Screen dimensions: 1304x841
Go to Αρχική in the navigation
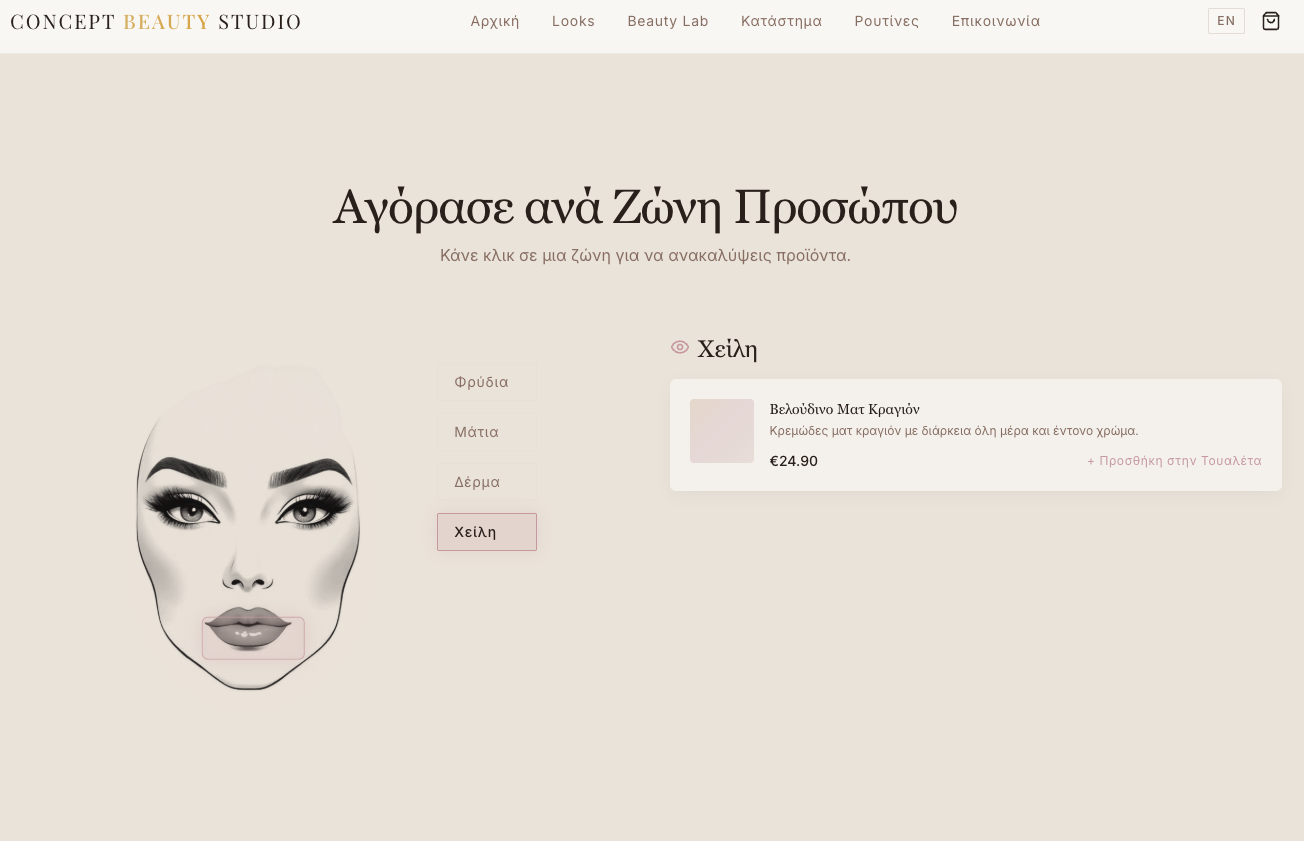(x=495, y=21)
